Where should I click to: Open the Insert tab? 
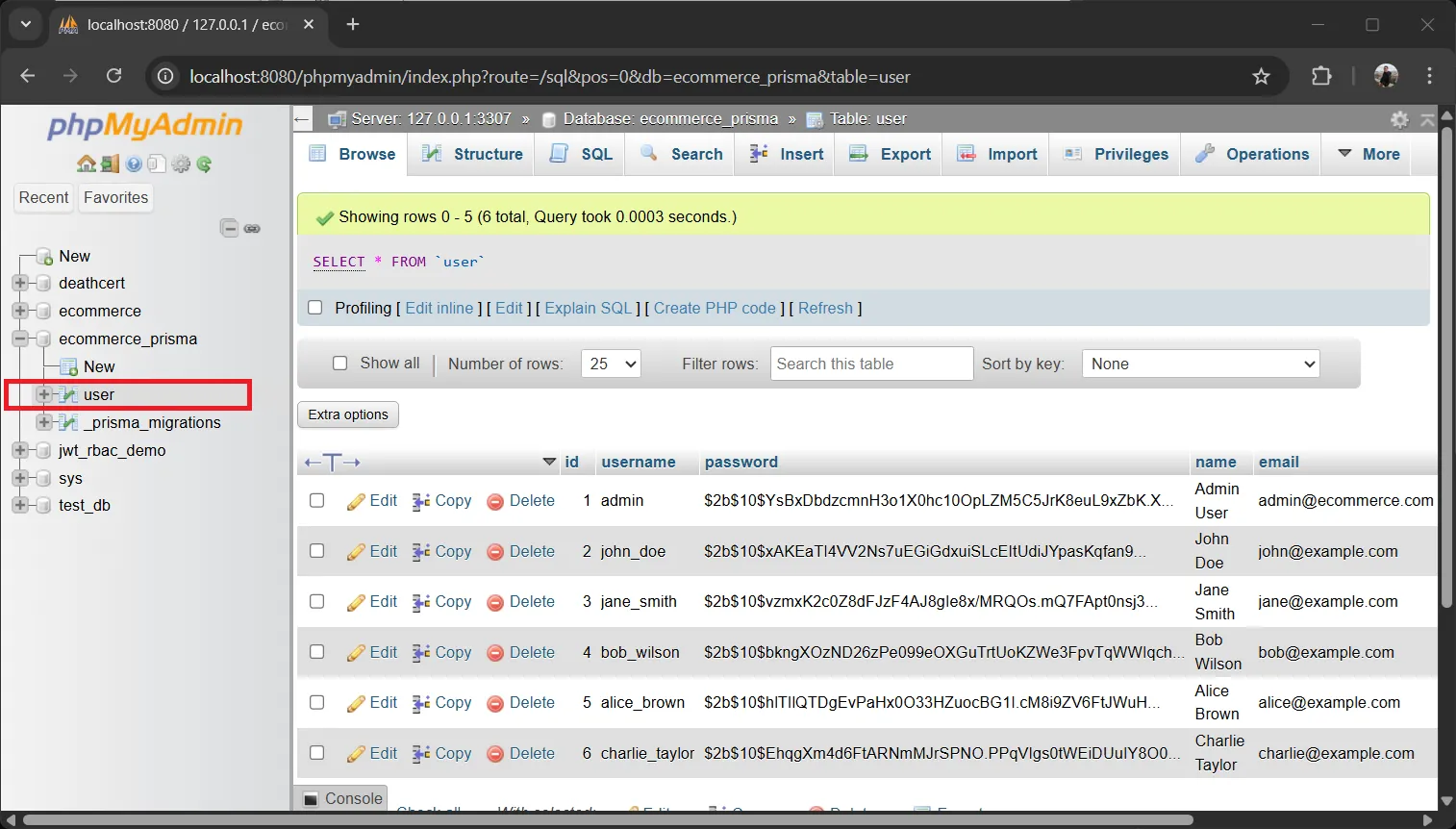click(x=787, y=154)
